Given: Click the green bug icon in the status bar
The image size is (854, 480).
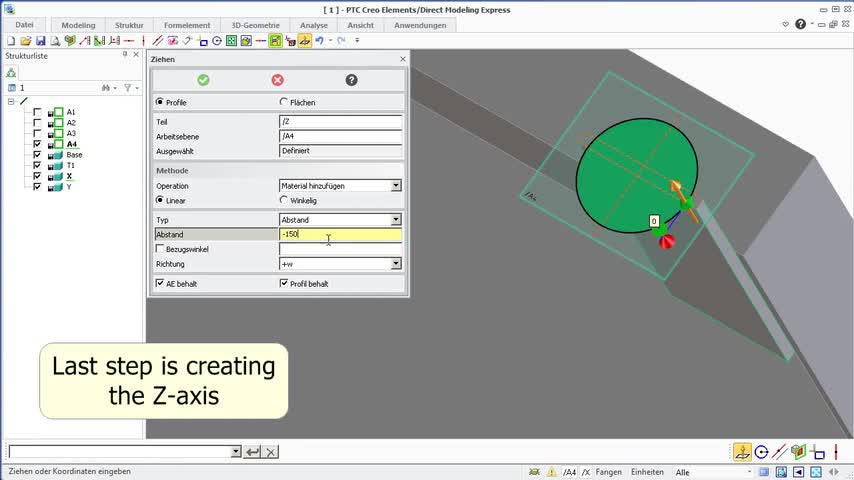Looking at the screenshot, I should click(534, 472).
